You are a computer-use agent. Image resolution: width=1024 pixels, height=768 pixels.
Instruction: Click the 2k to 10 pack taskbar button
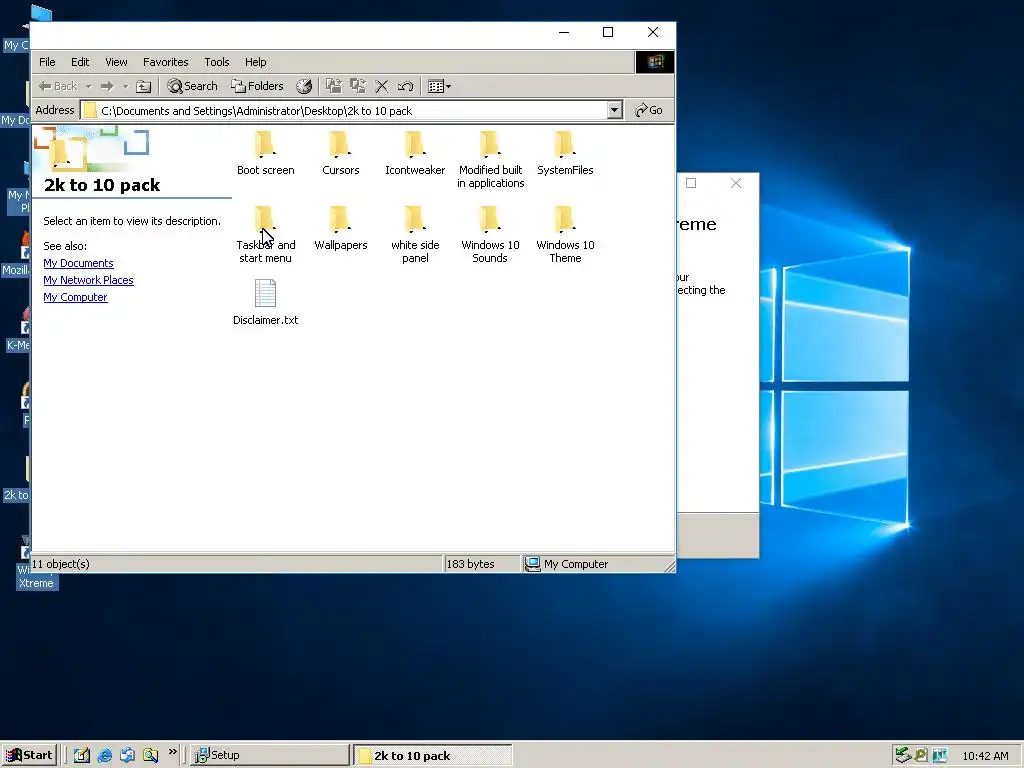433,755
